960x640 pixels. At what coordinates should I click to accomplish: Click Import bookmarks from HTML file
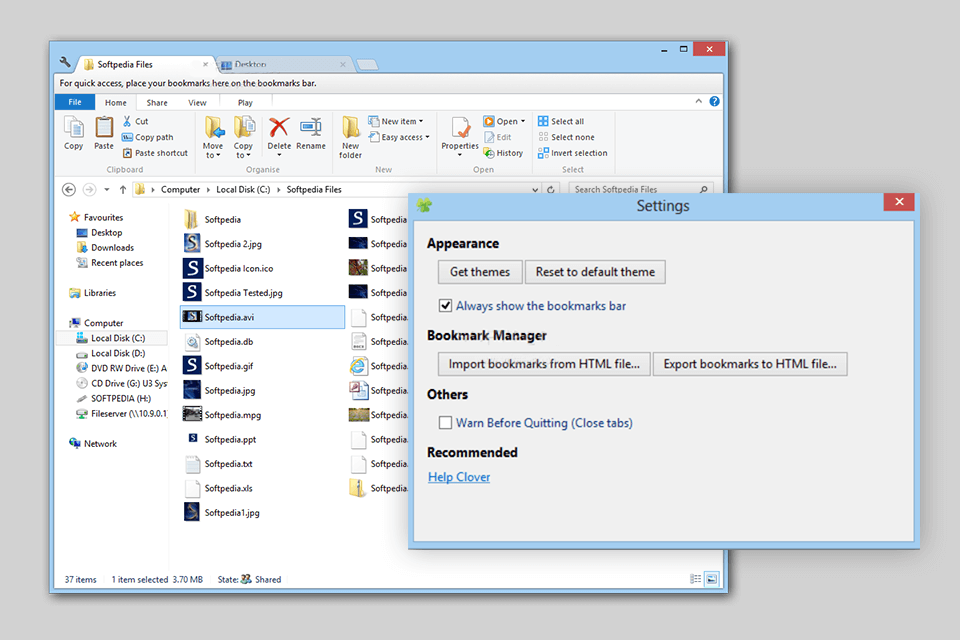click(544, 364)
